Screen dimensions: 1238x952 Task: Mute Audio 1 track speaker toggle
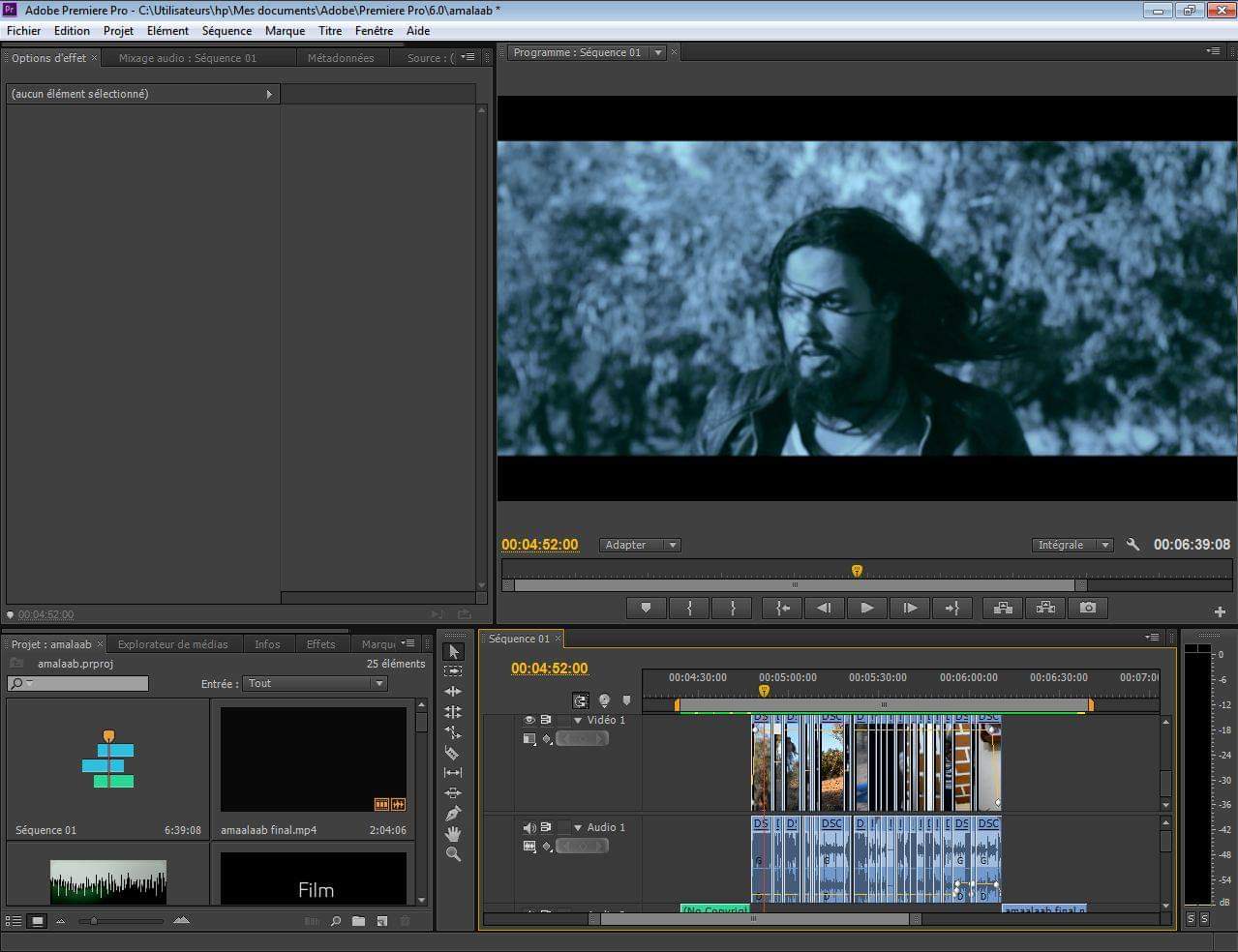click(528, 827)
